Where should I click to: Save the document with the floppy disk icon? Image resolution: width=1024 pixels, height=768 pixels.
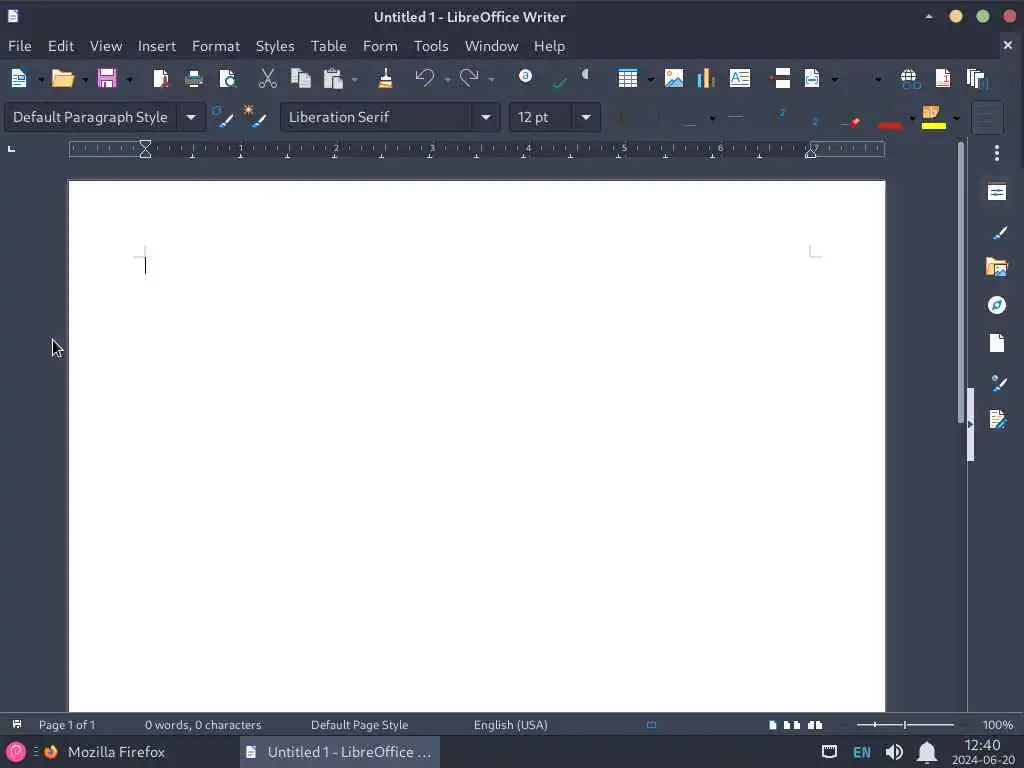(107, 79)
